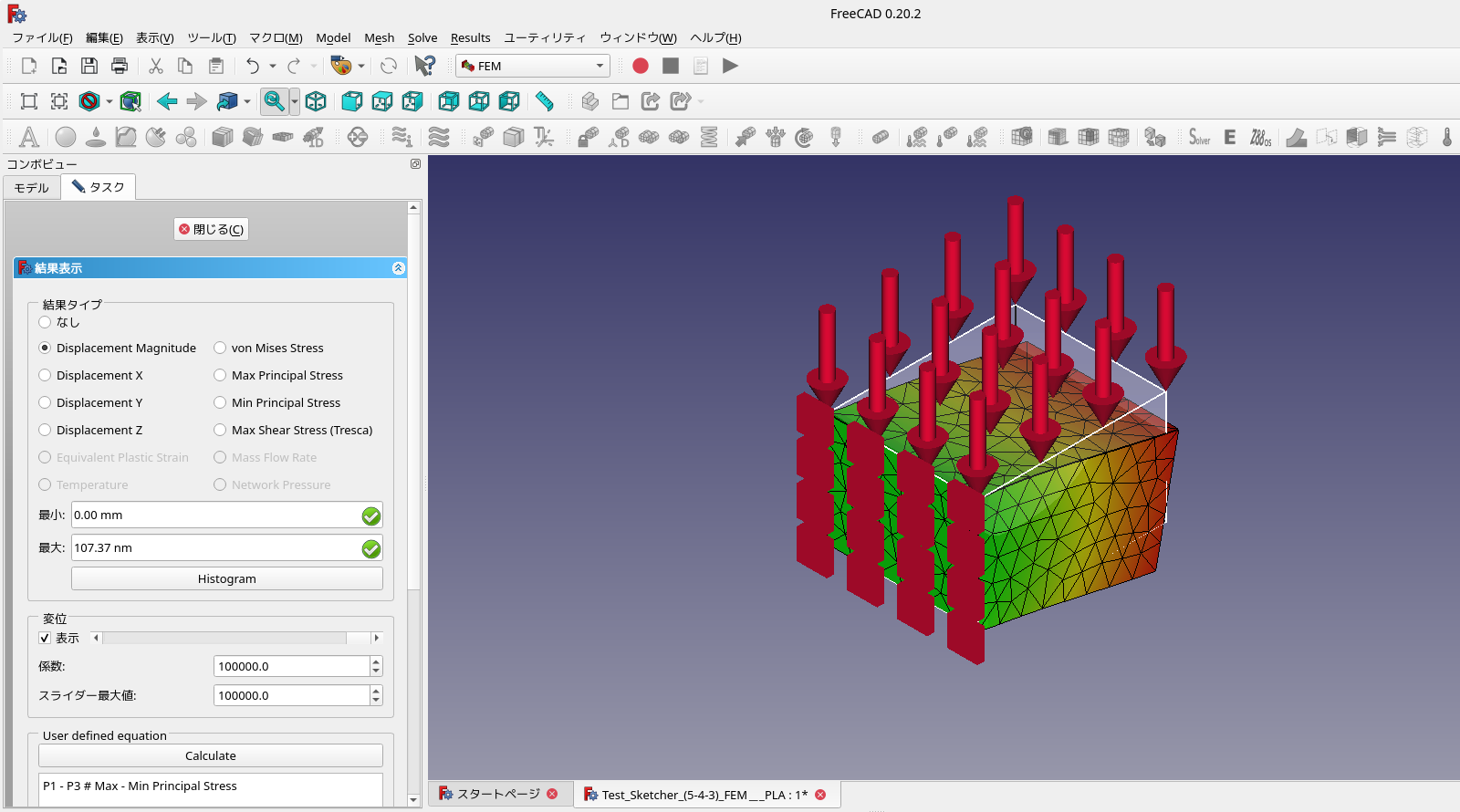This screenshot has width=1460, height=812.
Task: Click the Create Part icon
Action: [590, 101]
